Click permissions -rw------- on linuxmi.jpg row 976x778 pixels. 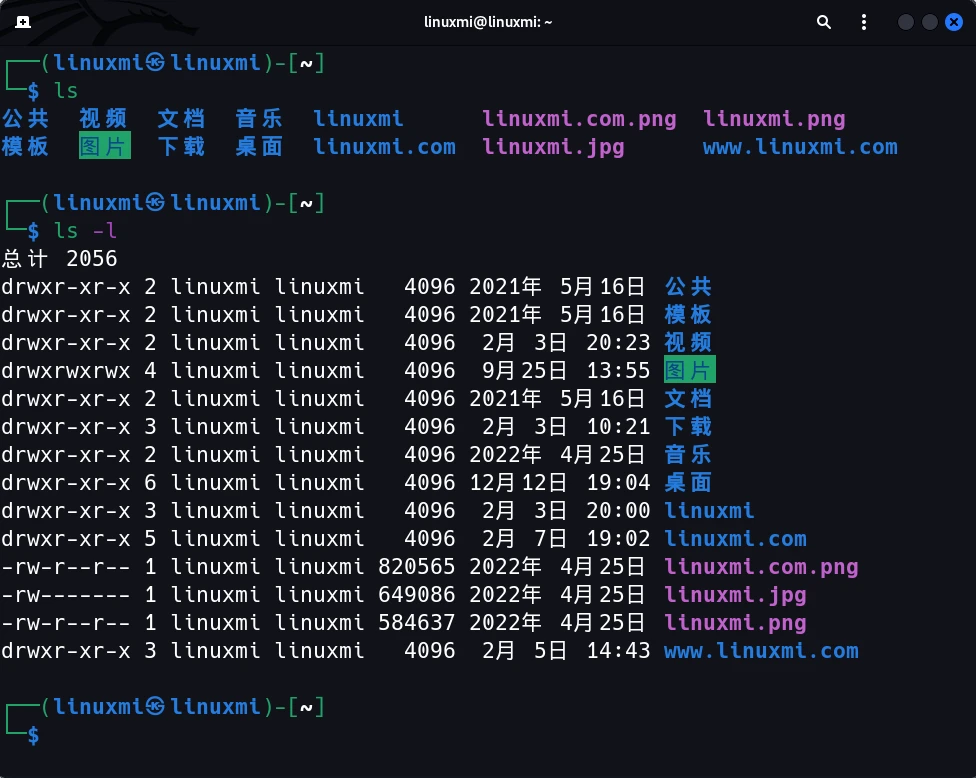(x=66, y=594)
